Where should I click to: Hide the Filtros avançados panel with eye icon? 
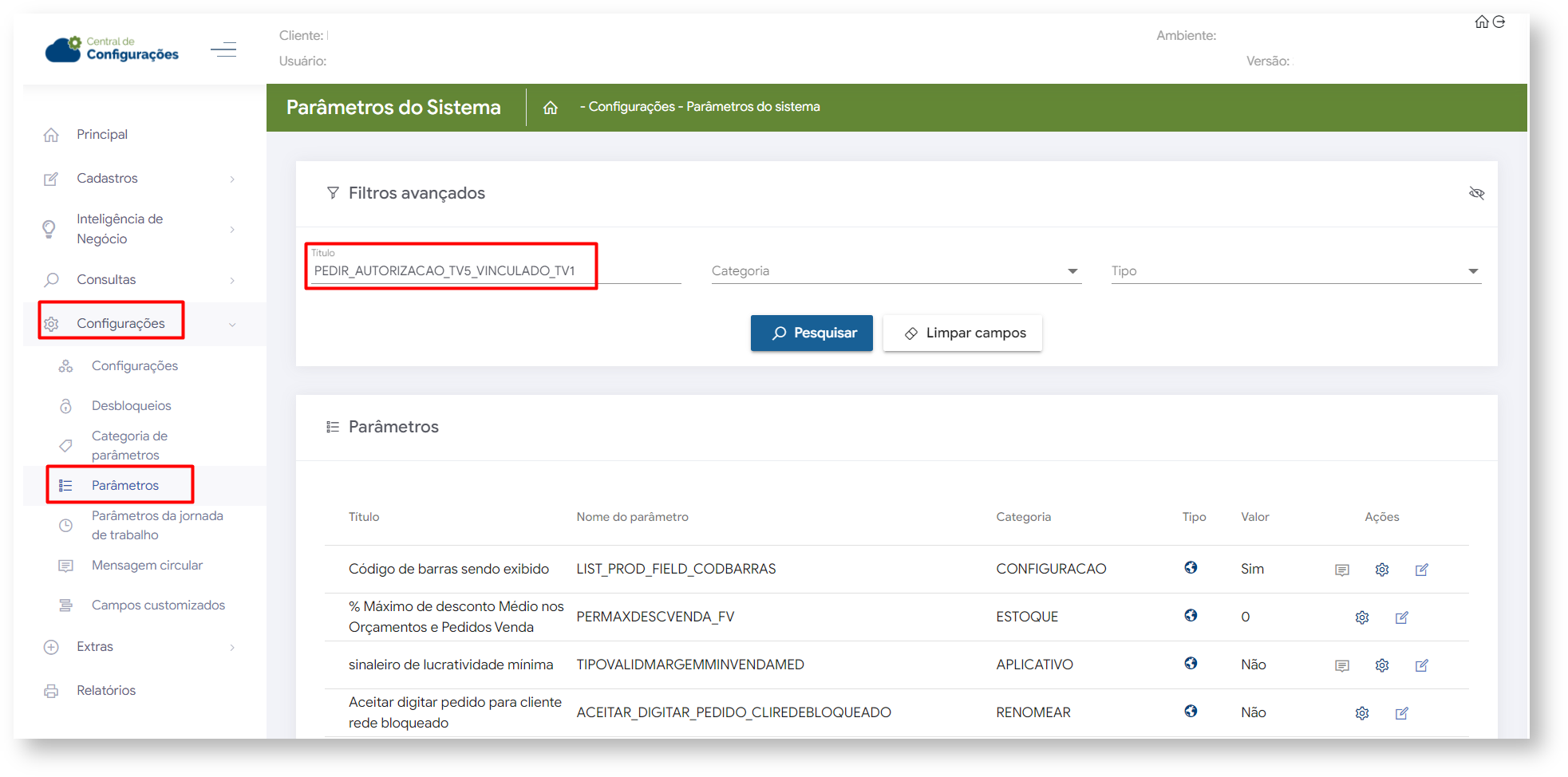(1476, 193)
